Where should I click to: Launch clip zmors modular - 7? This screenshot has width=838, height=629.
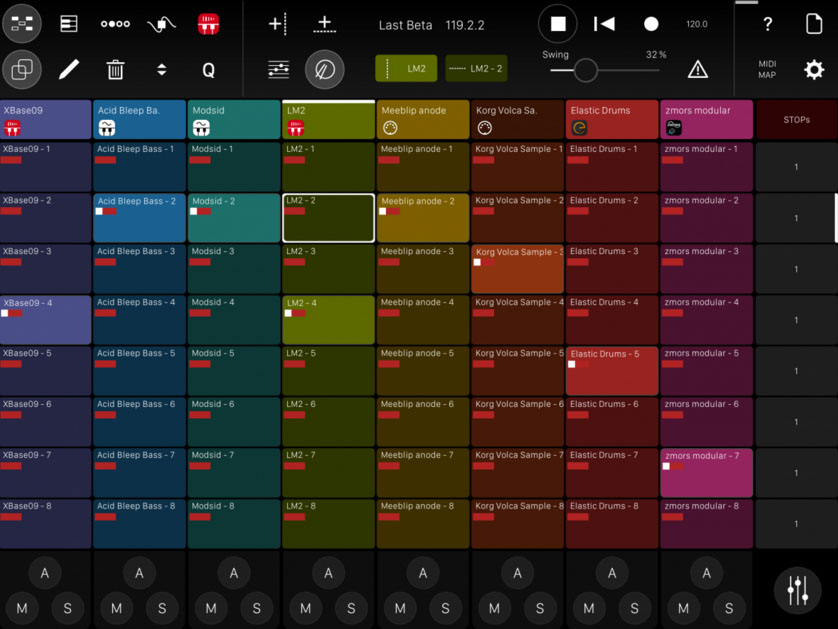(x=707, y=472)
